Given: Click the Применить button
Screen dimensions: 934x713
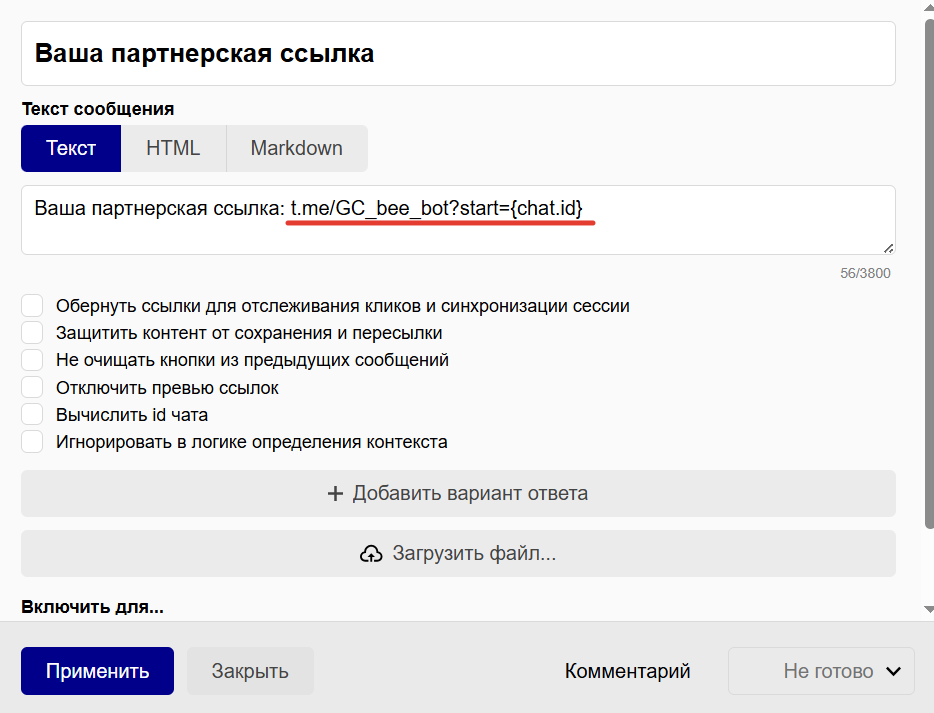Looking at the screenshot, I should (97, 670).
